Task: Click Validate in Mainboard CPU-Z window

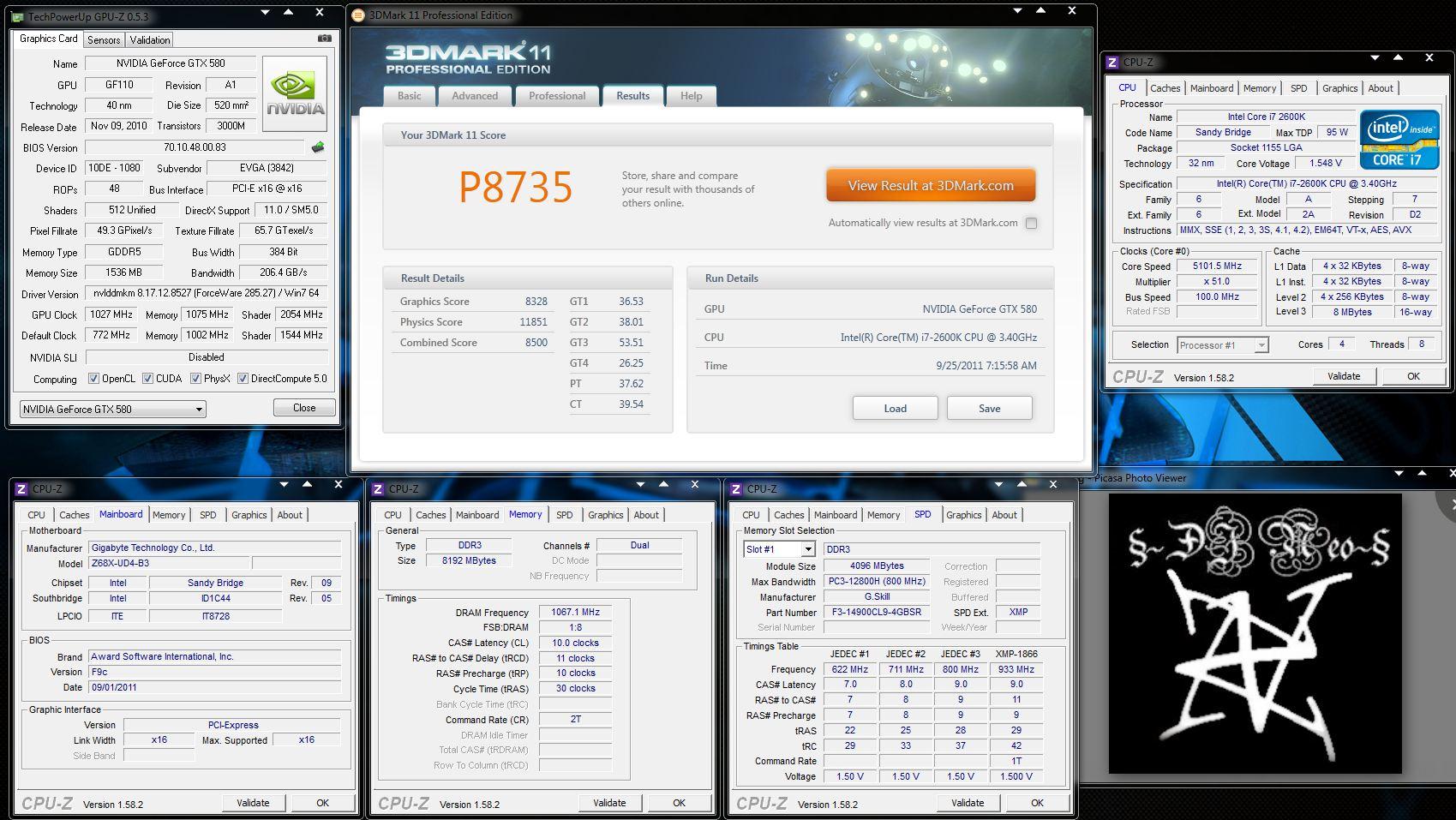Action: coord(253,803)
